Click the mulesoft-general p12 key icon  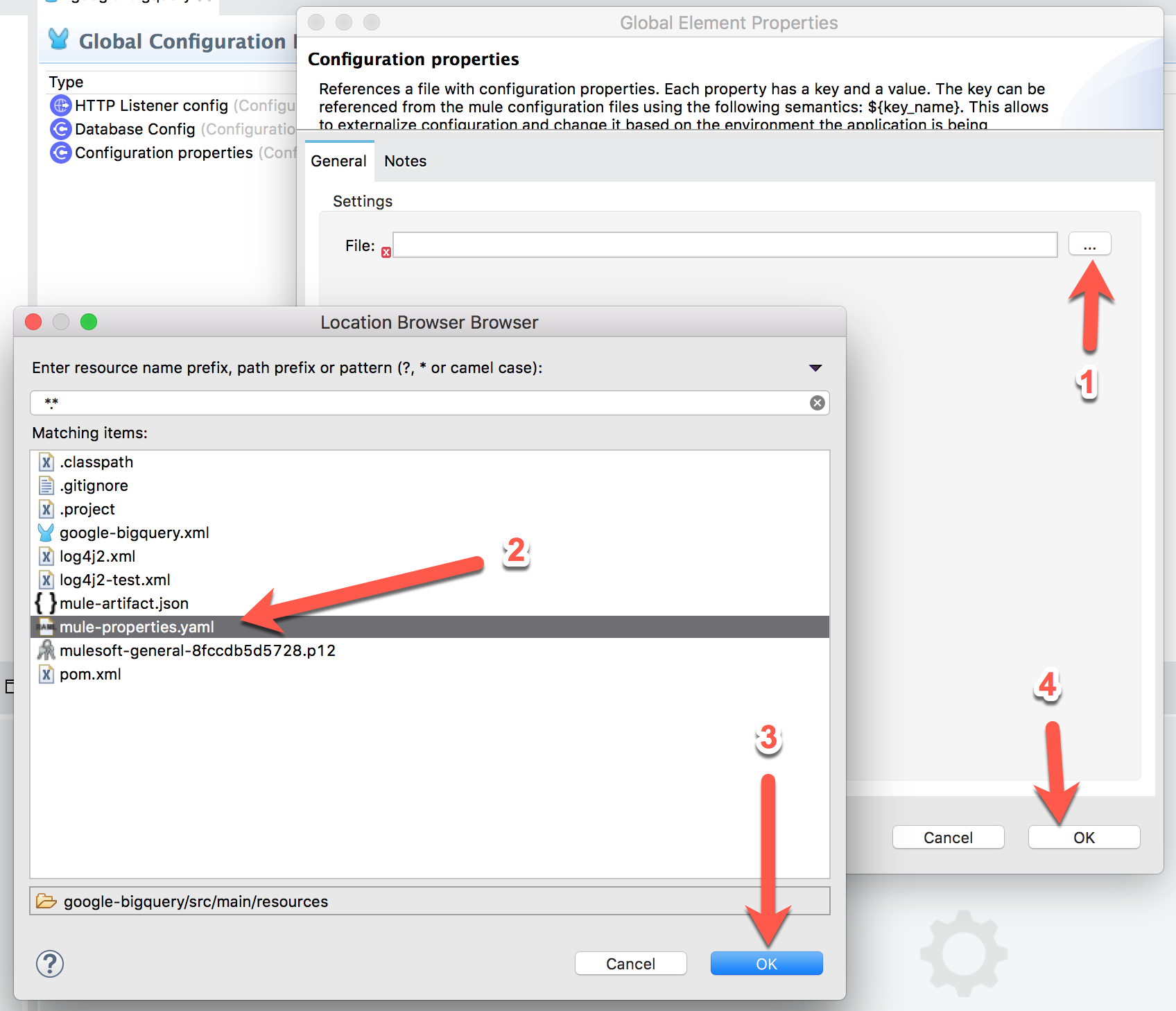point(46,650)
